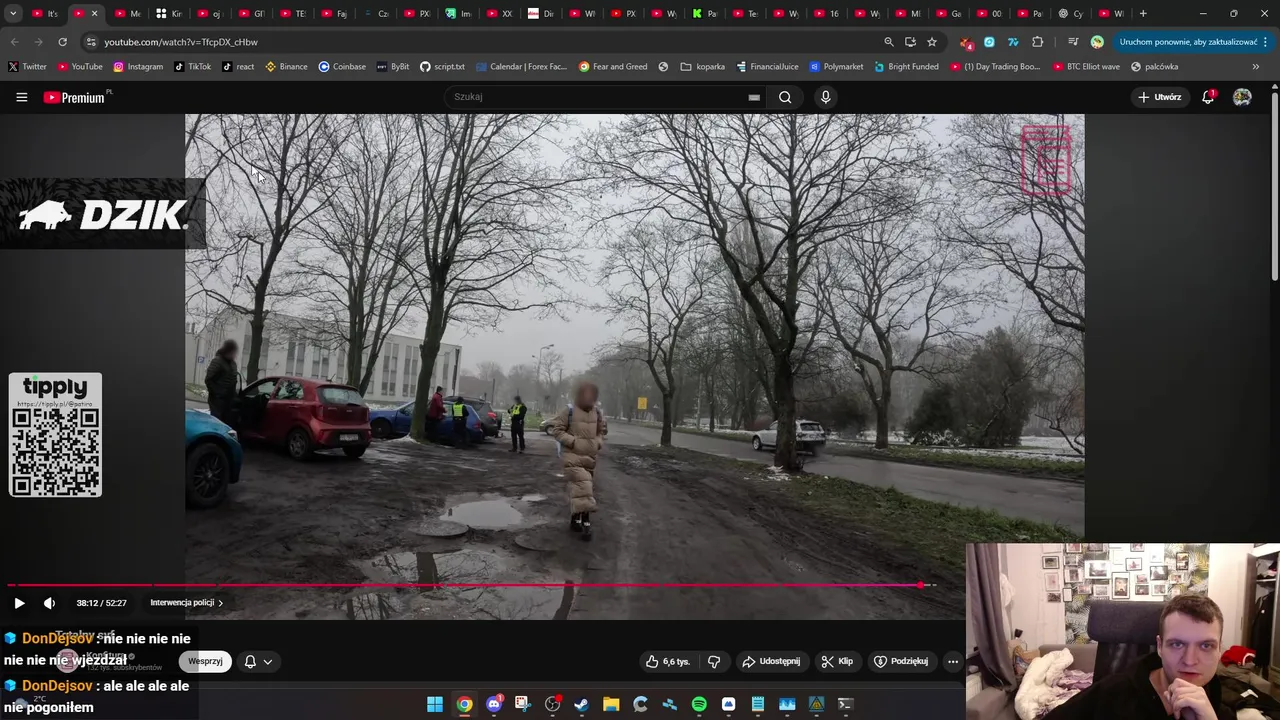The height and width of the screenshot is (720, 1280).
Task: Open more actions three-dot menu under video
Action: coord(953,661)
